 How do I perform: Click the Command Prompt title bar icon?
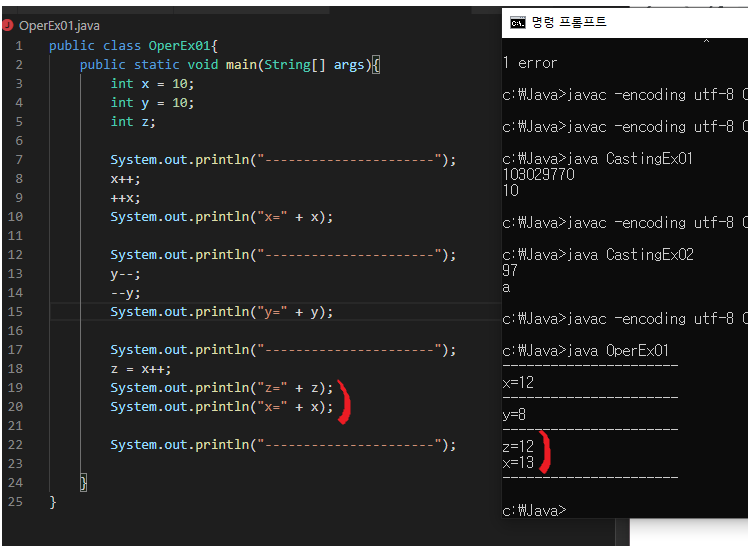coord(518,22)
